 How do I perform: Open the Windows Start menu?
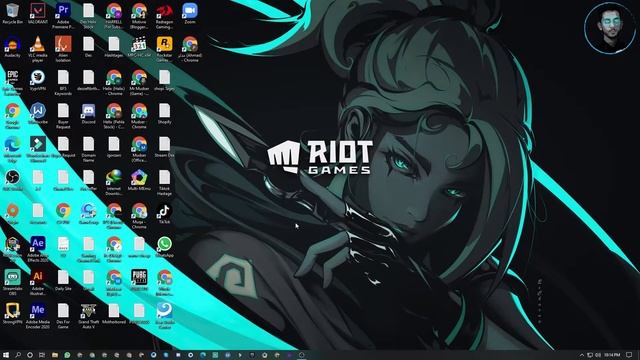point(6,355)
